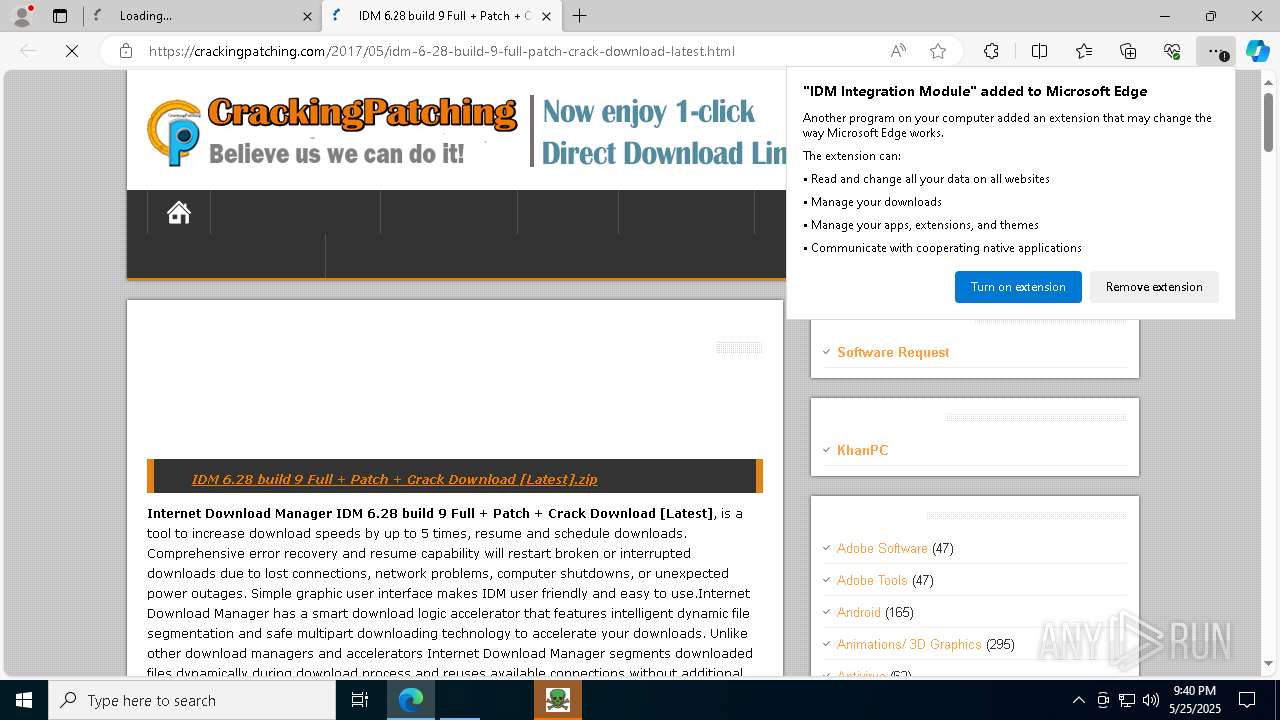Open Settings and more ellipsis menu
1280x720 pixels.
pyautogui.click(x=1216, y=51)
